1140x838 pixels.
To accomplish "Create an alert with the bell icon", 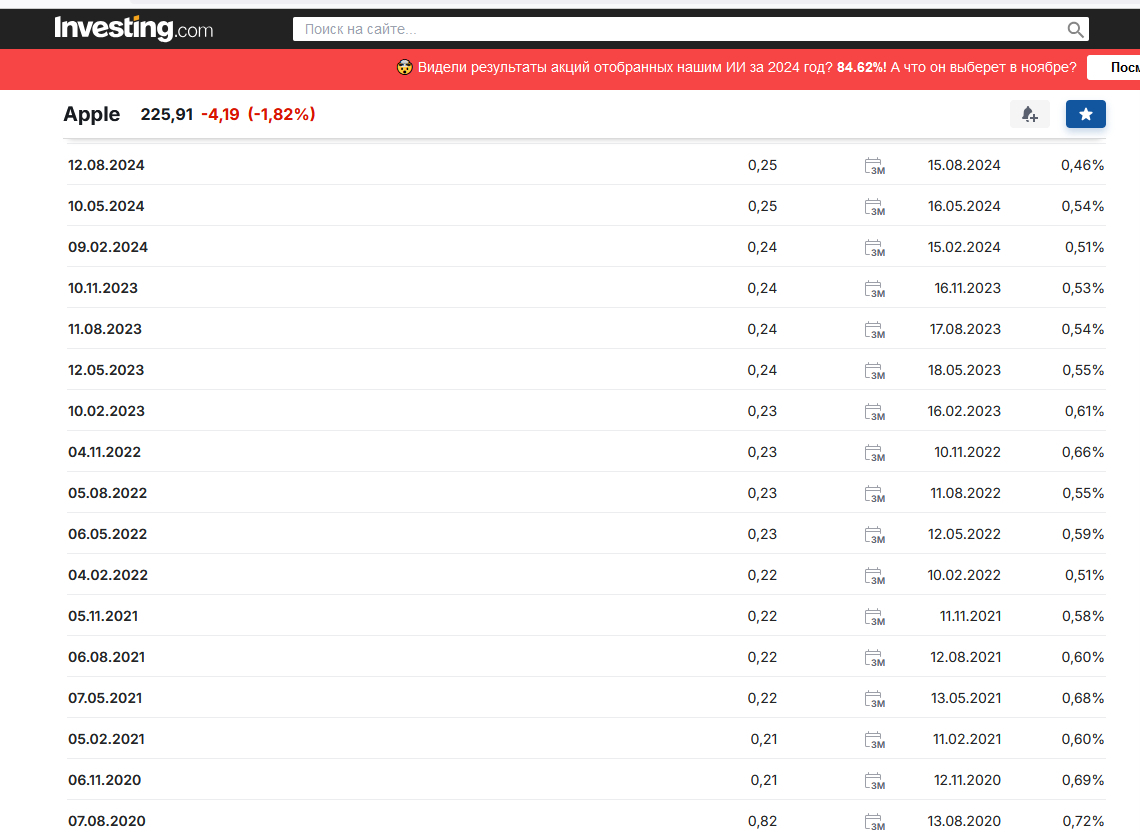I will click(1029, 114).
